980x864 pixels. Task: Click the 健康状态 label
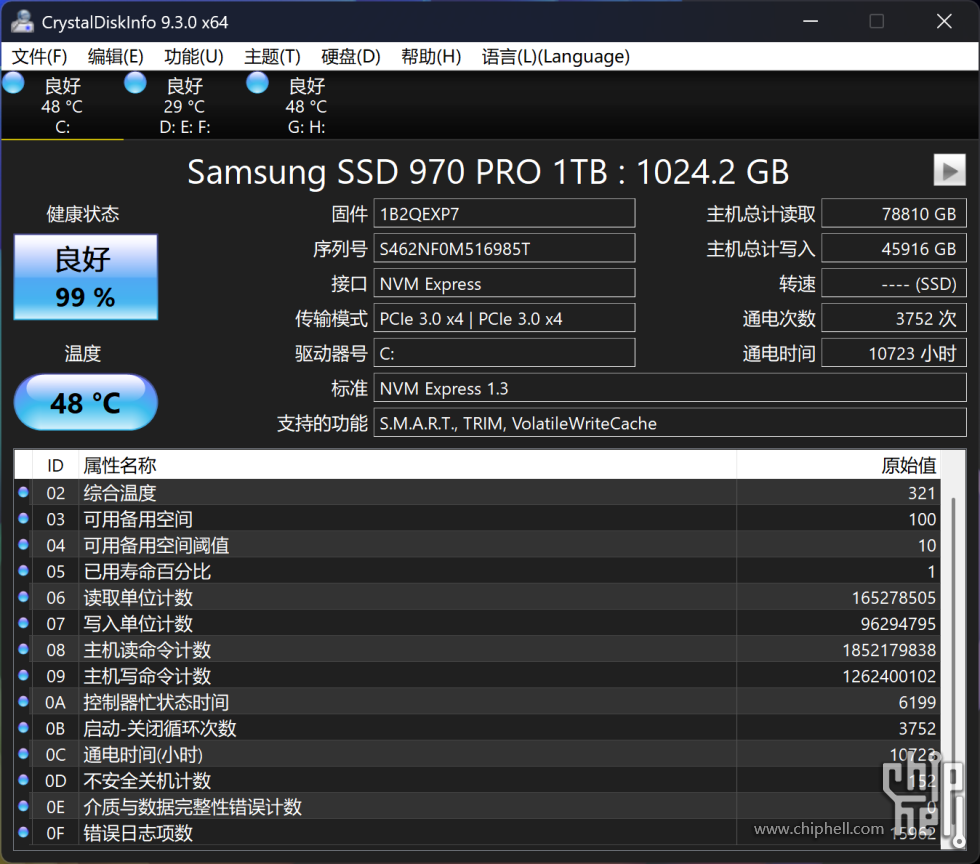pyautogui.click(x=82, y=214)
